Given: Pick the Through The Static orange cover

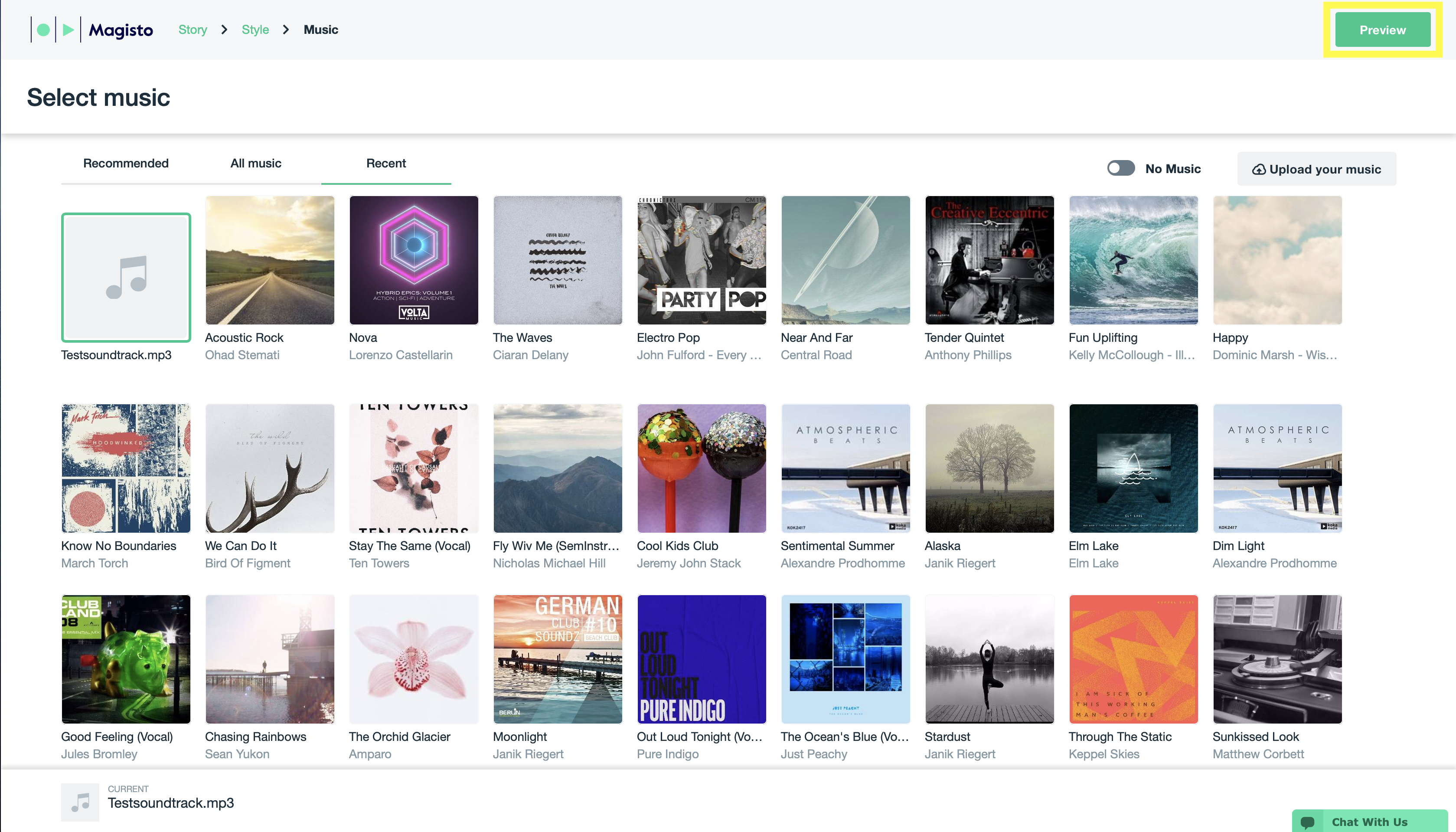Looking at the screenshot, I should coord(1133,659).
